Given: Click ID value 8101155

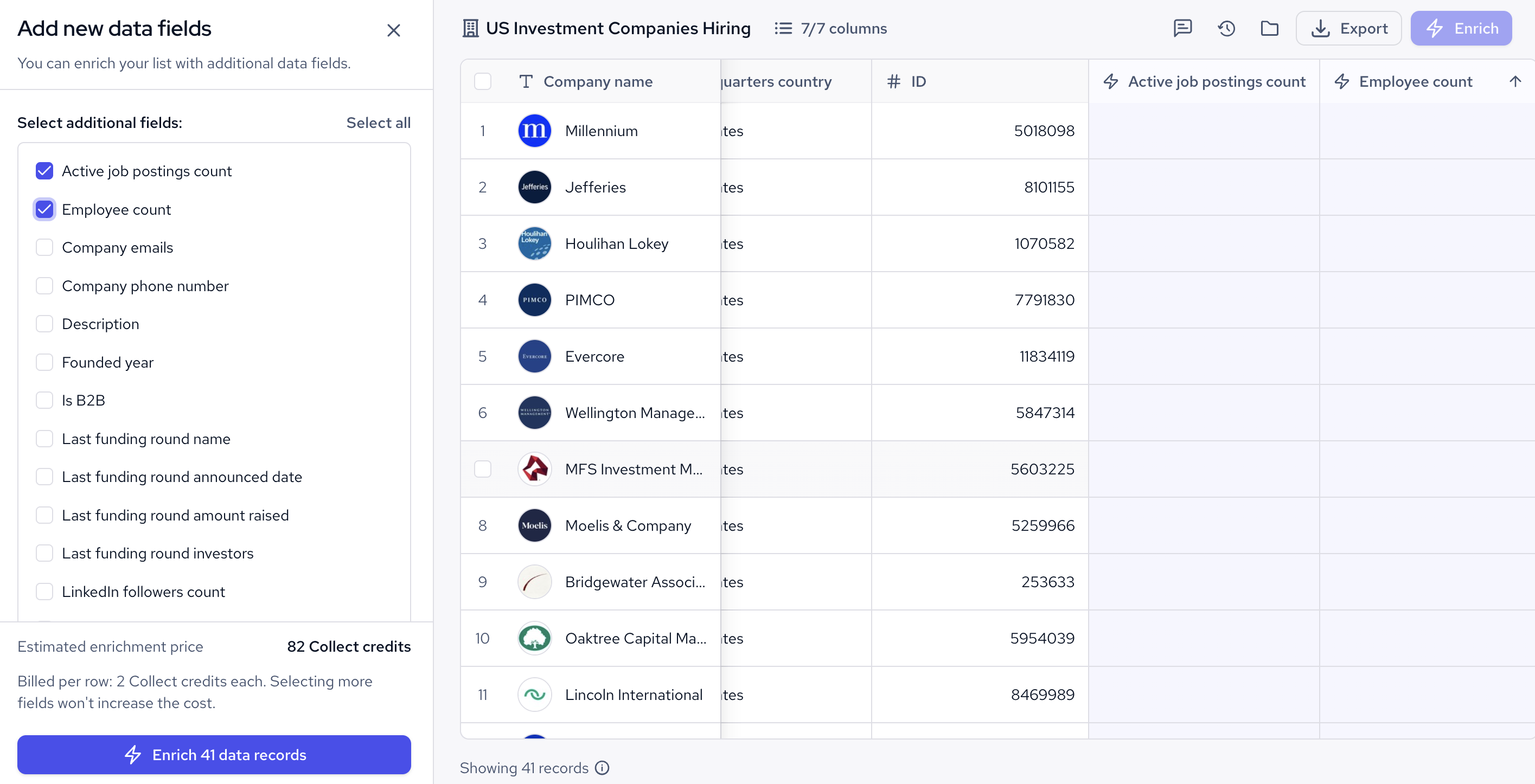Looking at the screenshot, I should pos(1049,187).
